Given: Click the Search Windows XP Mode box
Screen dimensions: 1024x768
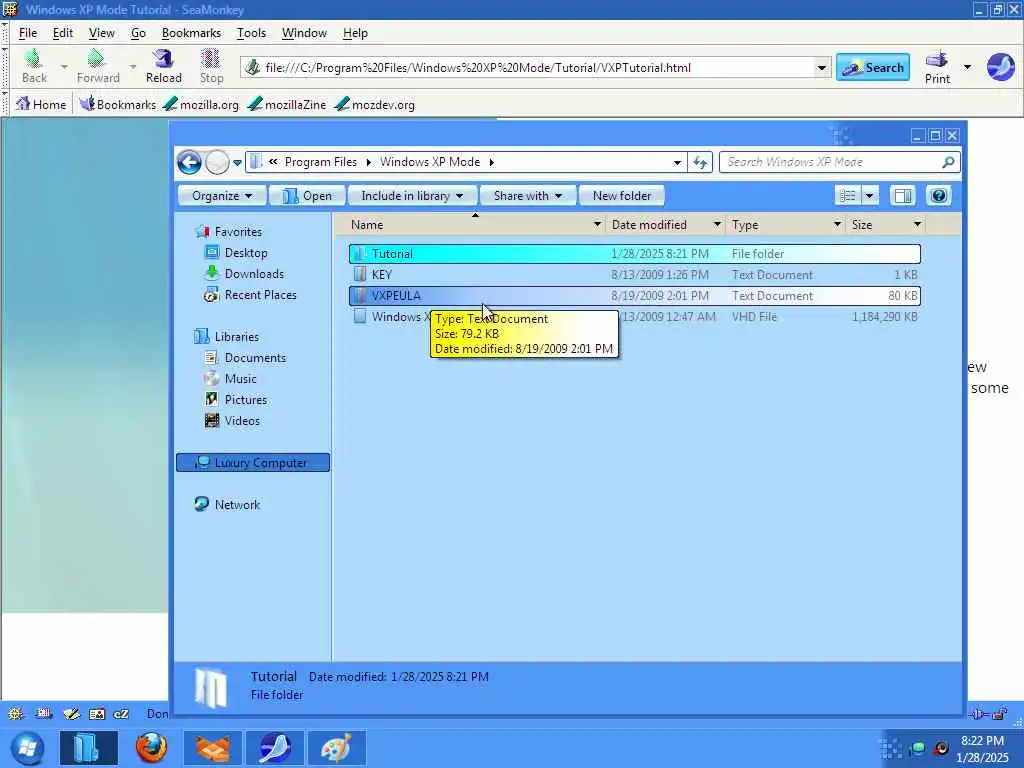Looking at the screenshot, I should 839,162.
